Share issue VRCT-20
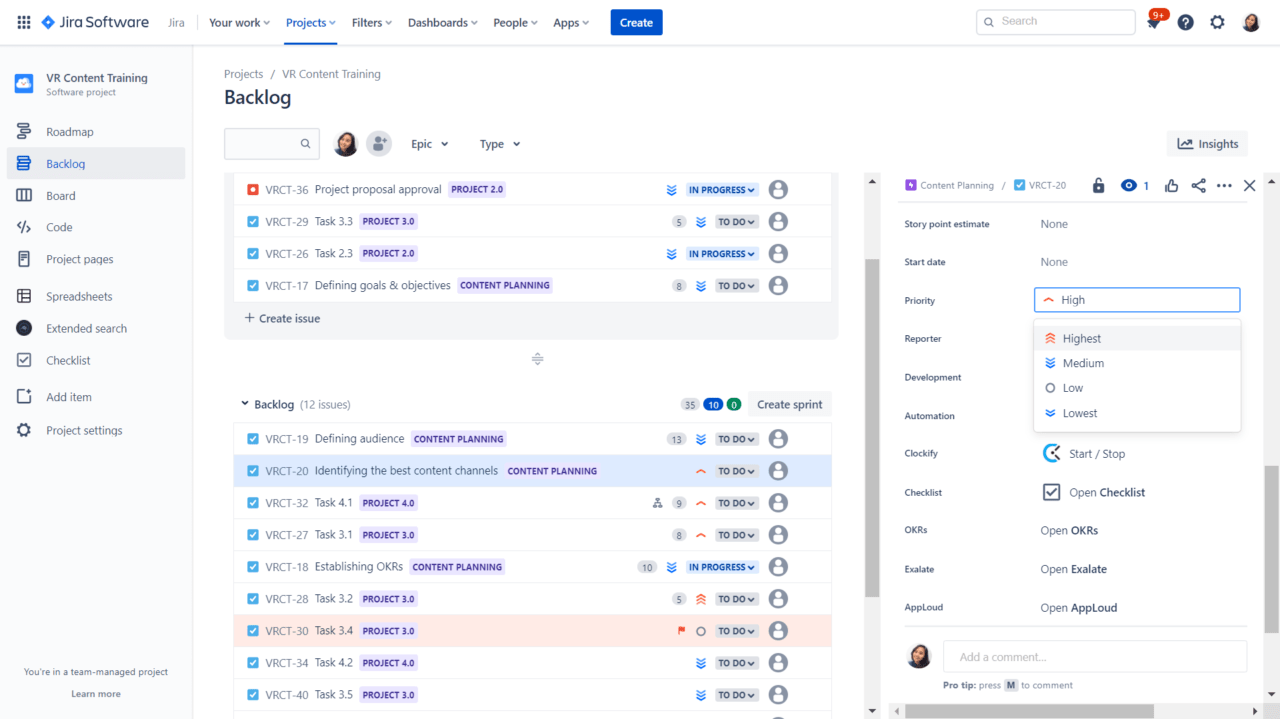Screen dimensions: 1280x719 (x=1198, y=185)
